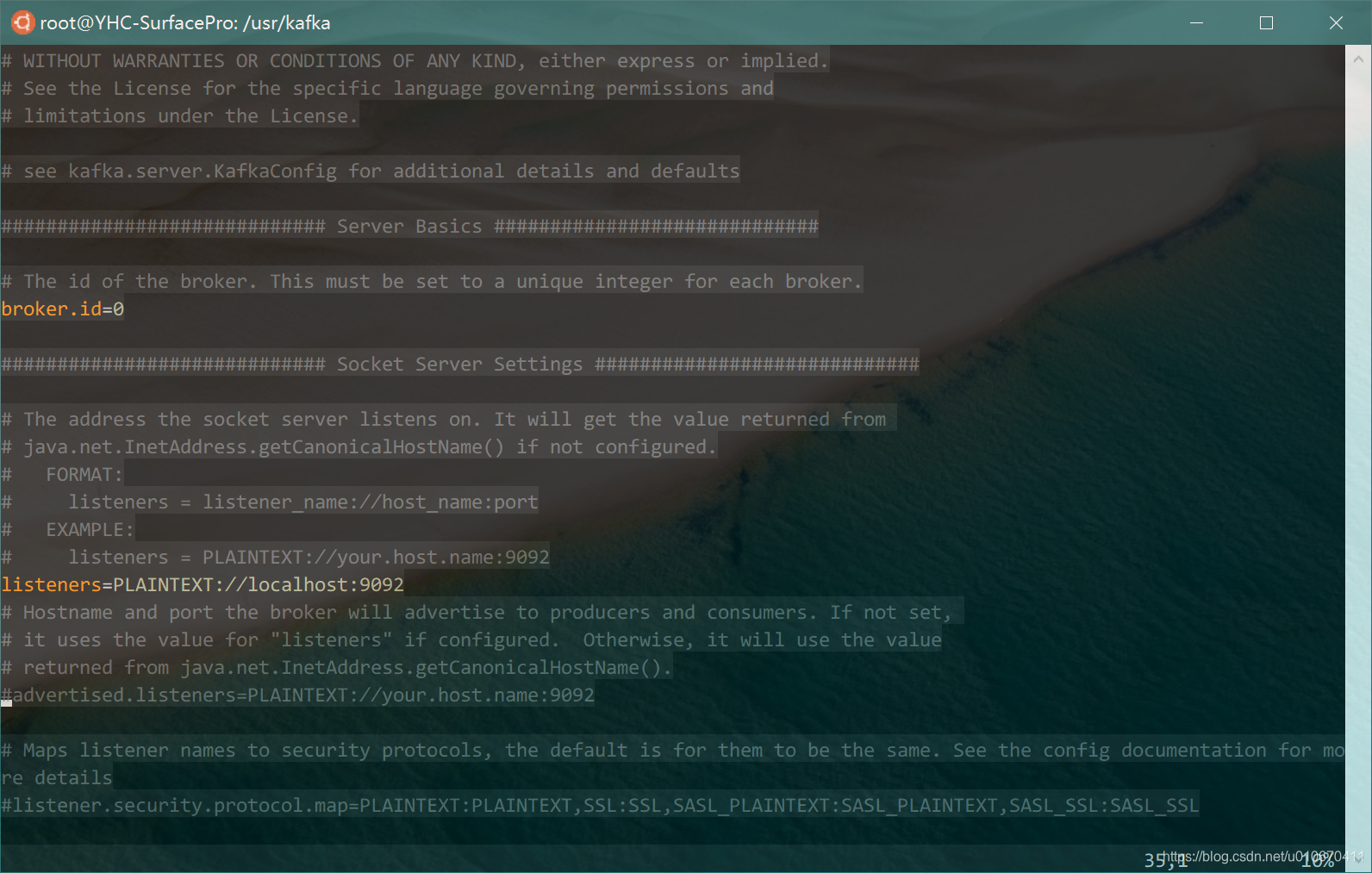The height and width of the screenshot is (873, 1372).
Task: Click the 're details' wrapped line
Action: (x=57, y=777)
